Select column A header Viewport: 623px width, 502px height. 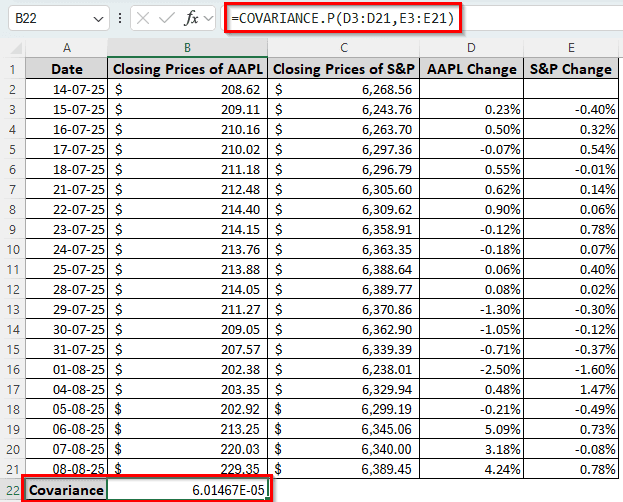66,48
